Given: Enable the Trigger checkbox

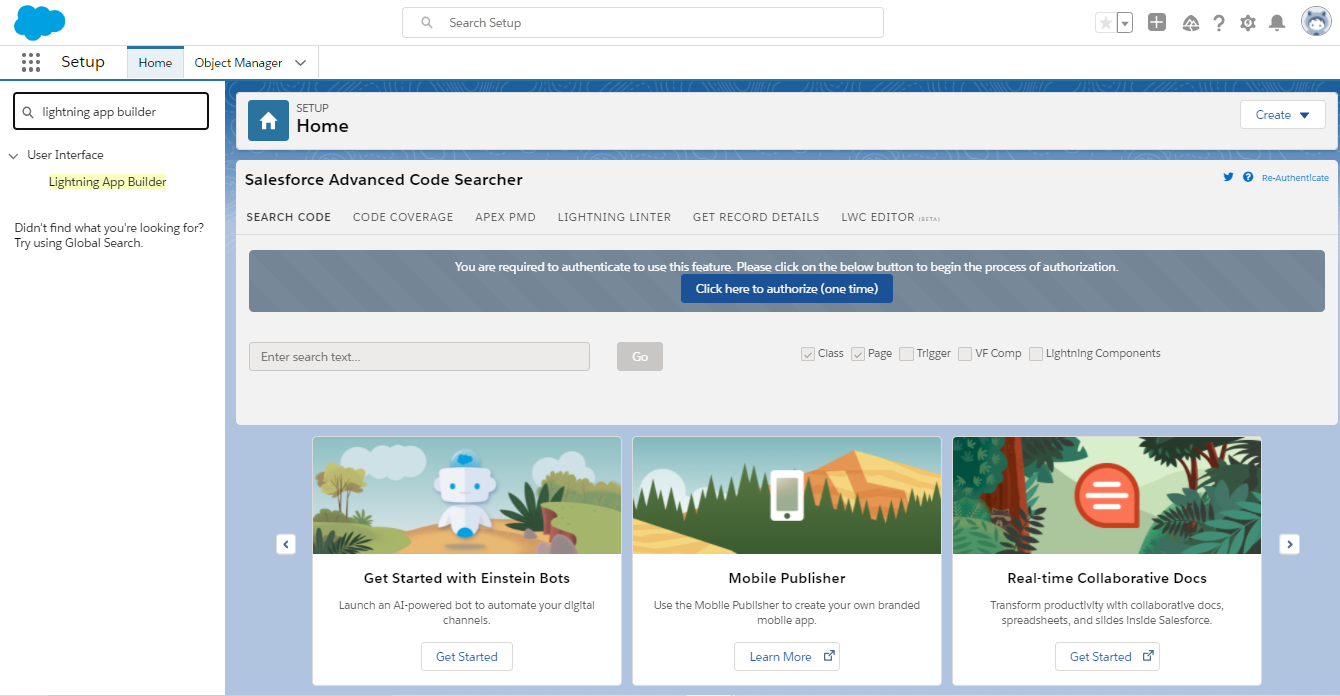Looking at the screenshot, I should (906, 353).
